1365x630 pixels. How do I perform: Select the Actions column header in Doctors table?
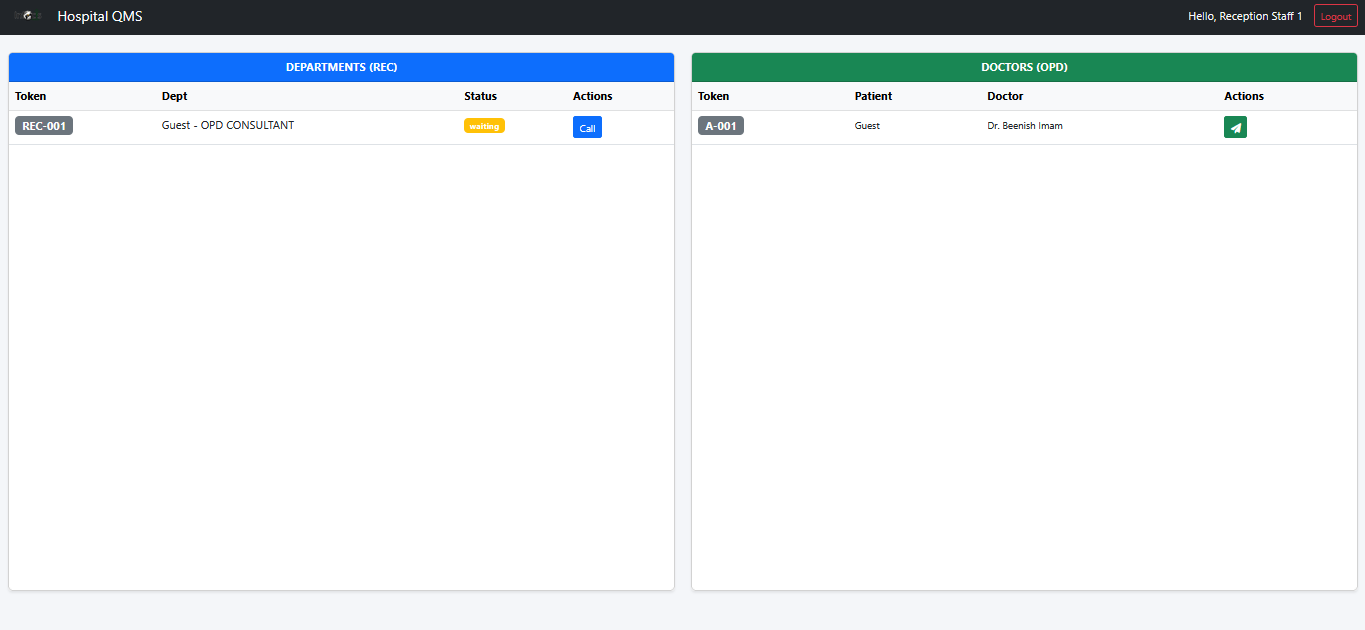point(1243,96)
